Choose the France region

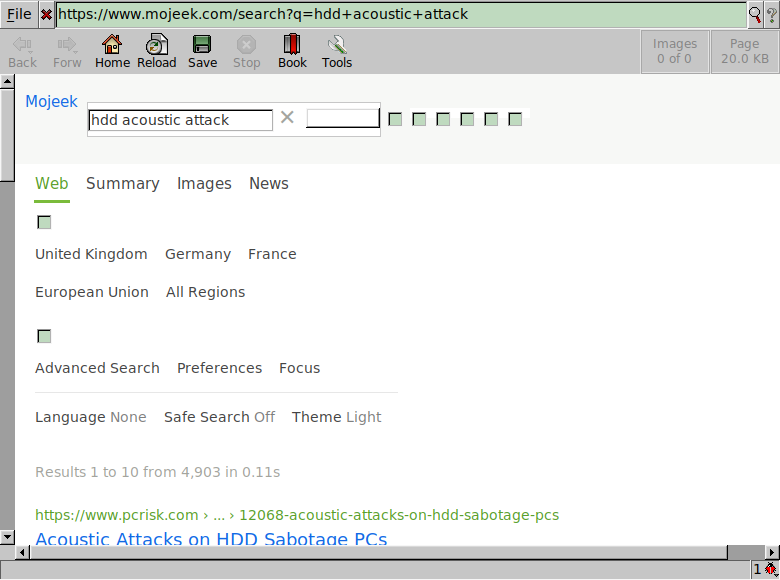(272, 254)
